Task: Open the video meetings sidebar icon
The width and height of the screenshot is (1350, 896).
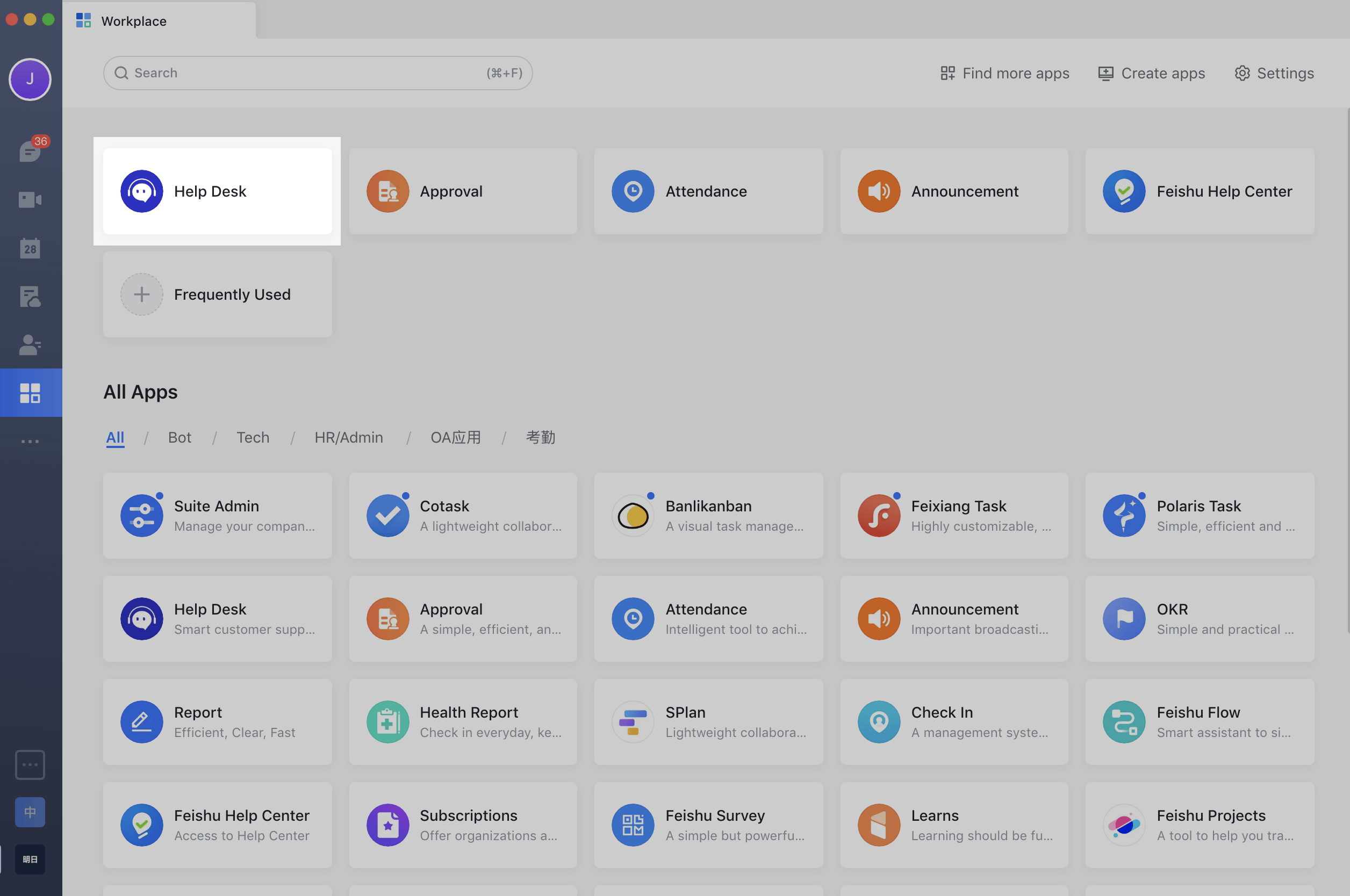Action: tap(30, 200)
